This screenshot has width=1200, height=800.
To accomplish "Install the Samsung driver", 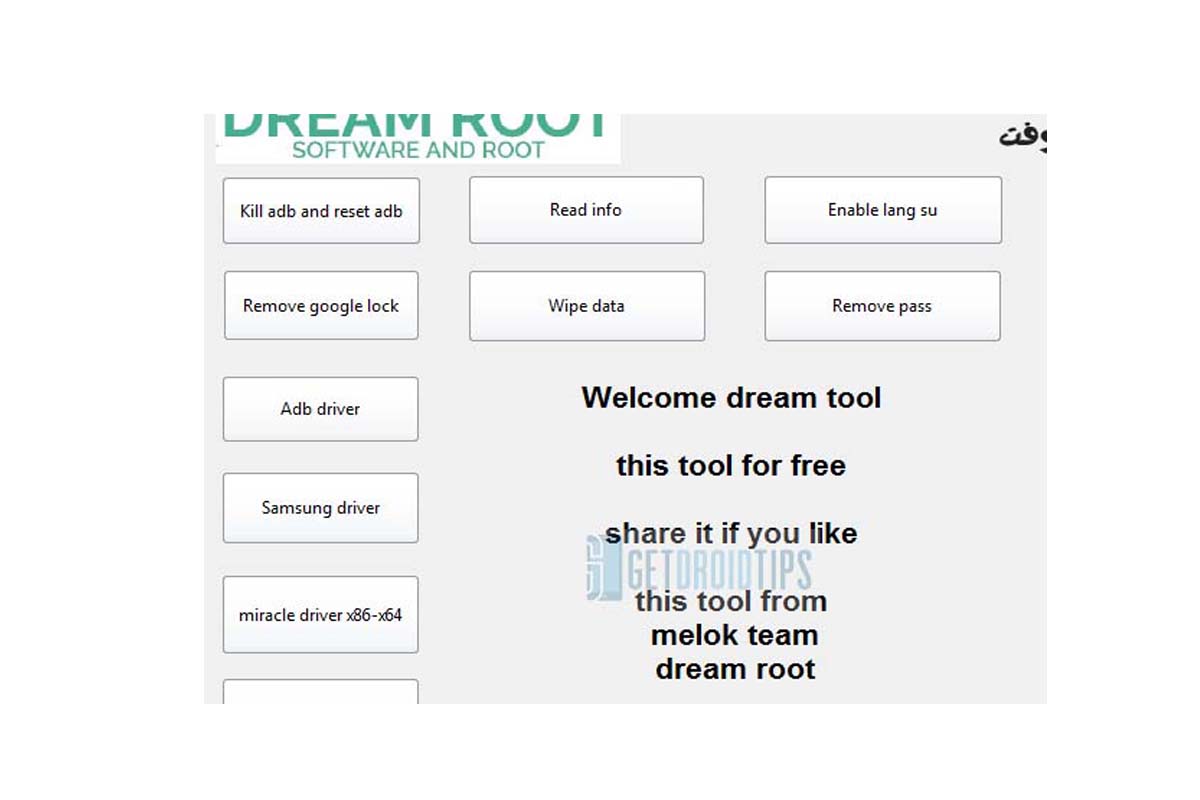I will tap(320, 508).
